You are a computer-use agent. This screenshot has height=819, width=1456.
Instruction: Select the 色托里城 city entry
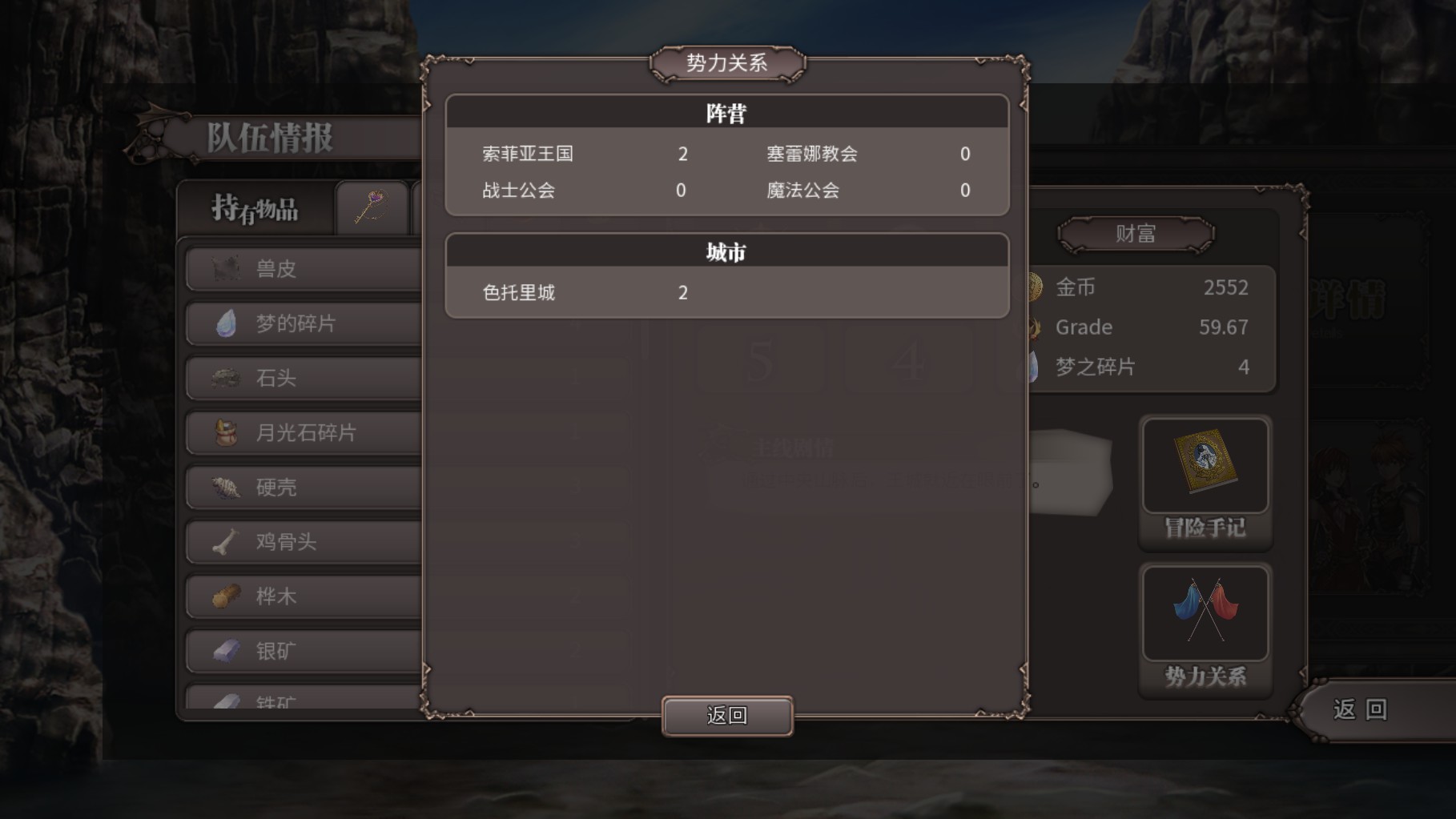click(585, 292)
